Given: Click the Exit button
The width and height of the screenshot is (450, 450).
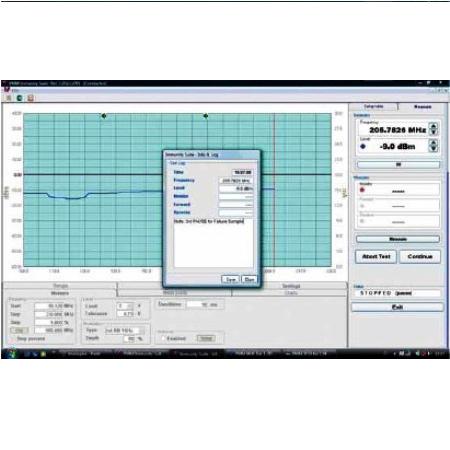Looking at the screenshot, I should (x=397, y=307).
